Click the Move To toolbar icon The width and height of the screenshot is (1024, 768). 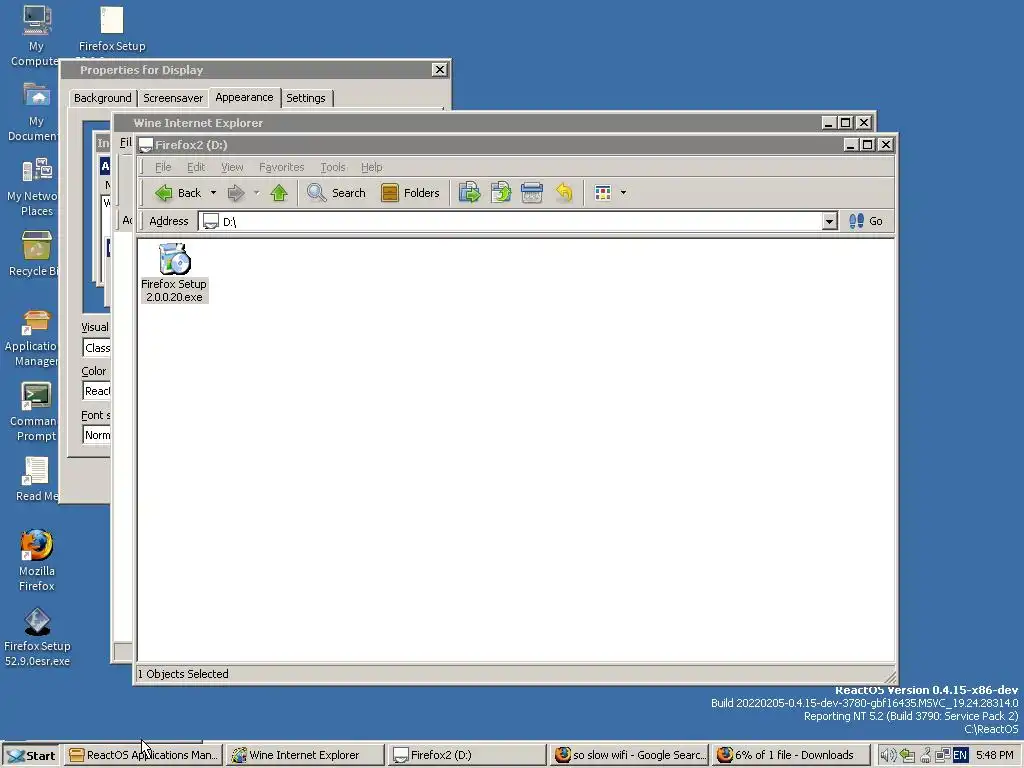(x=469, y=193)
